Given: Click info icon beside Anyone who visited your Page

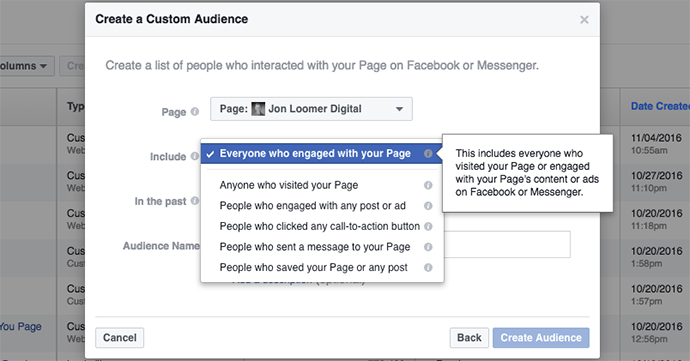Looking at the screenshot, I should (428, 185).
